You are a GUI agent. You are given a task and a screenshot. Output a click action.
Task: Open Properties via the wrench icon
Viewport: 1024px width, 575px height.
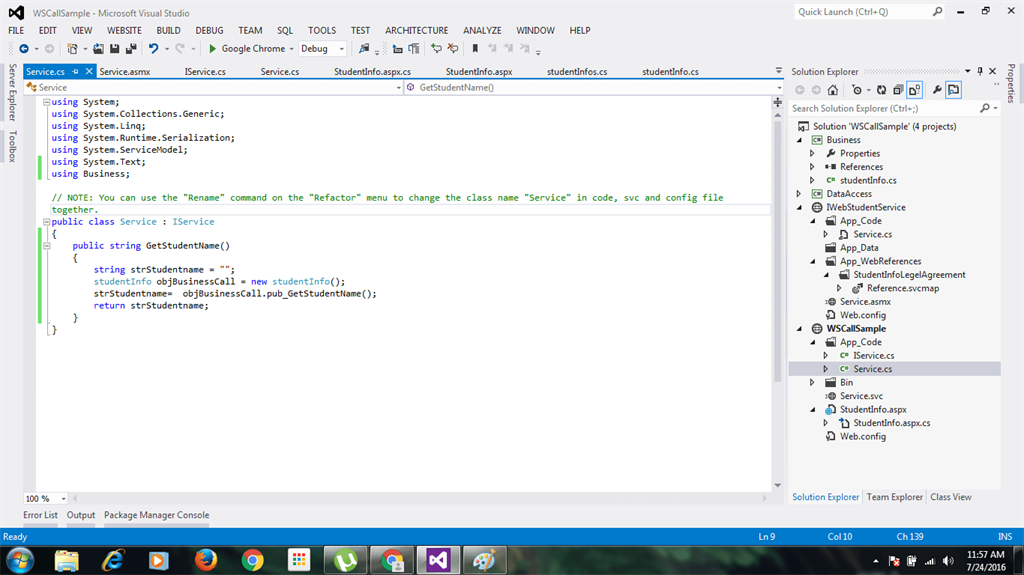point(937,90)
